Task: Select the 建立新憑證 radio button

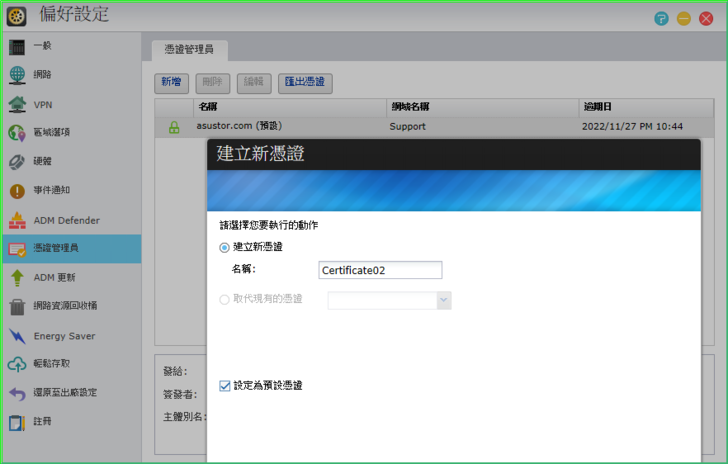Action: click(x=225, y=247)
